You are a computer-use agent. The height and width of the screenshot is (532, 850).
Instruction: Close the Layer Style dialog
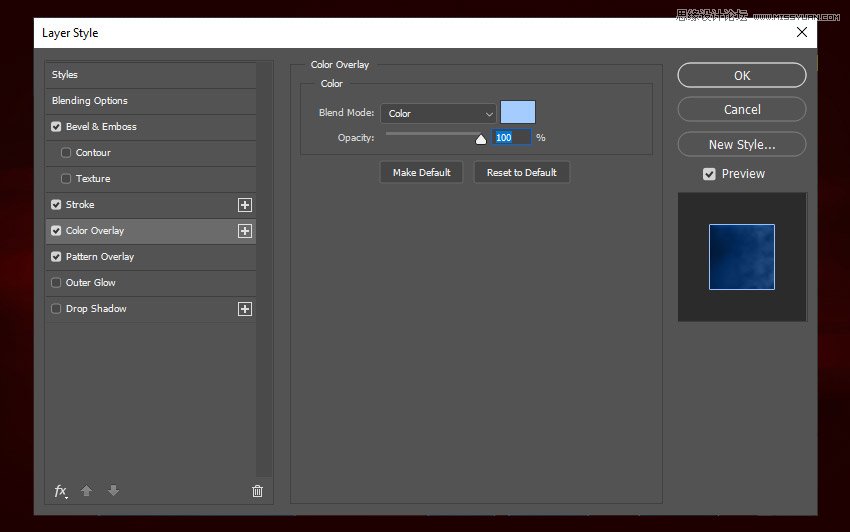pos(801,32)
